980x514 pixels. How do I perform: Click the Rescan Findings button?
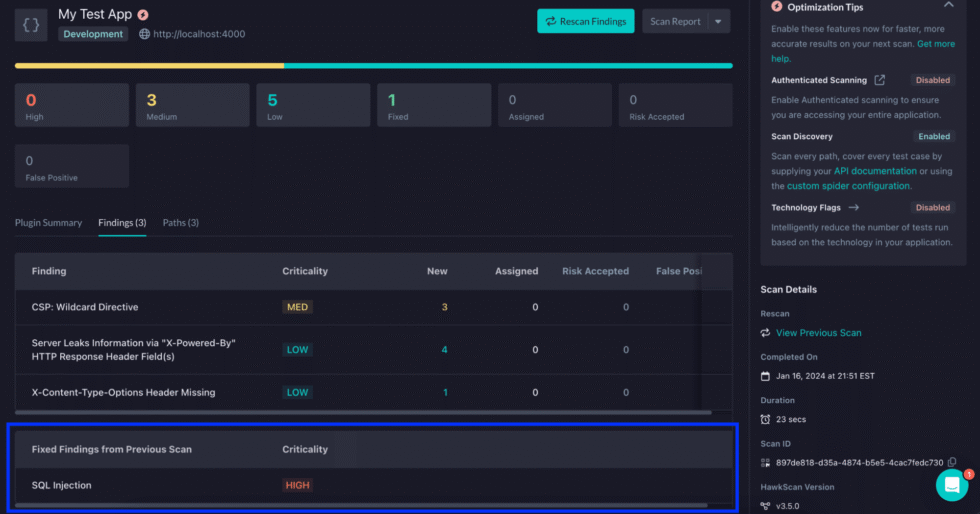[x=586, y=21]
